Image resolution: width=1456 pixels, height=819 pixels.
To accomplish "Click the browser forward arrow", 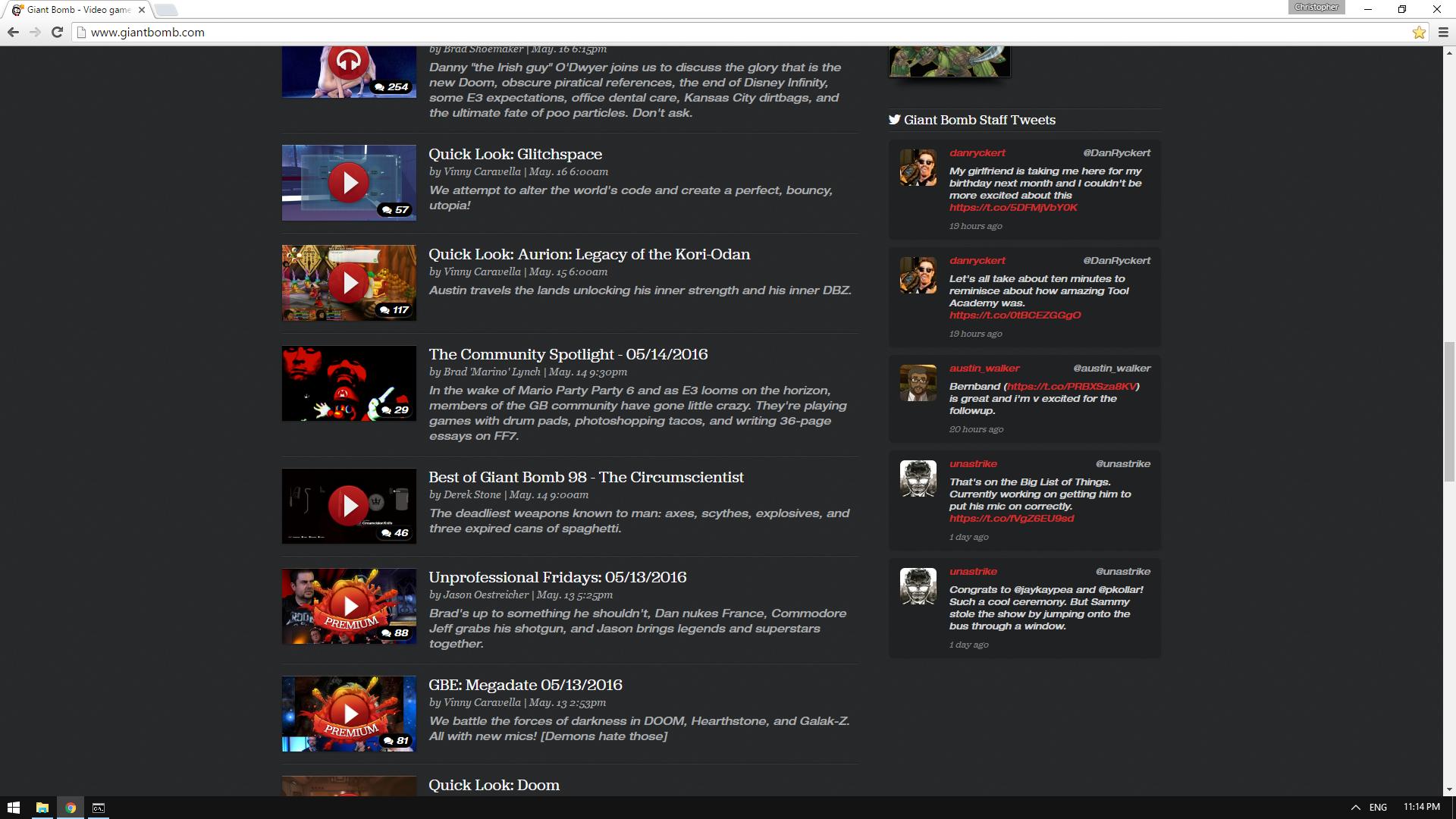I will click(x=35, y=32).
